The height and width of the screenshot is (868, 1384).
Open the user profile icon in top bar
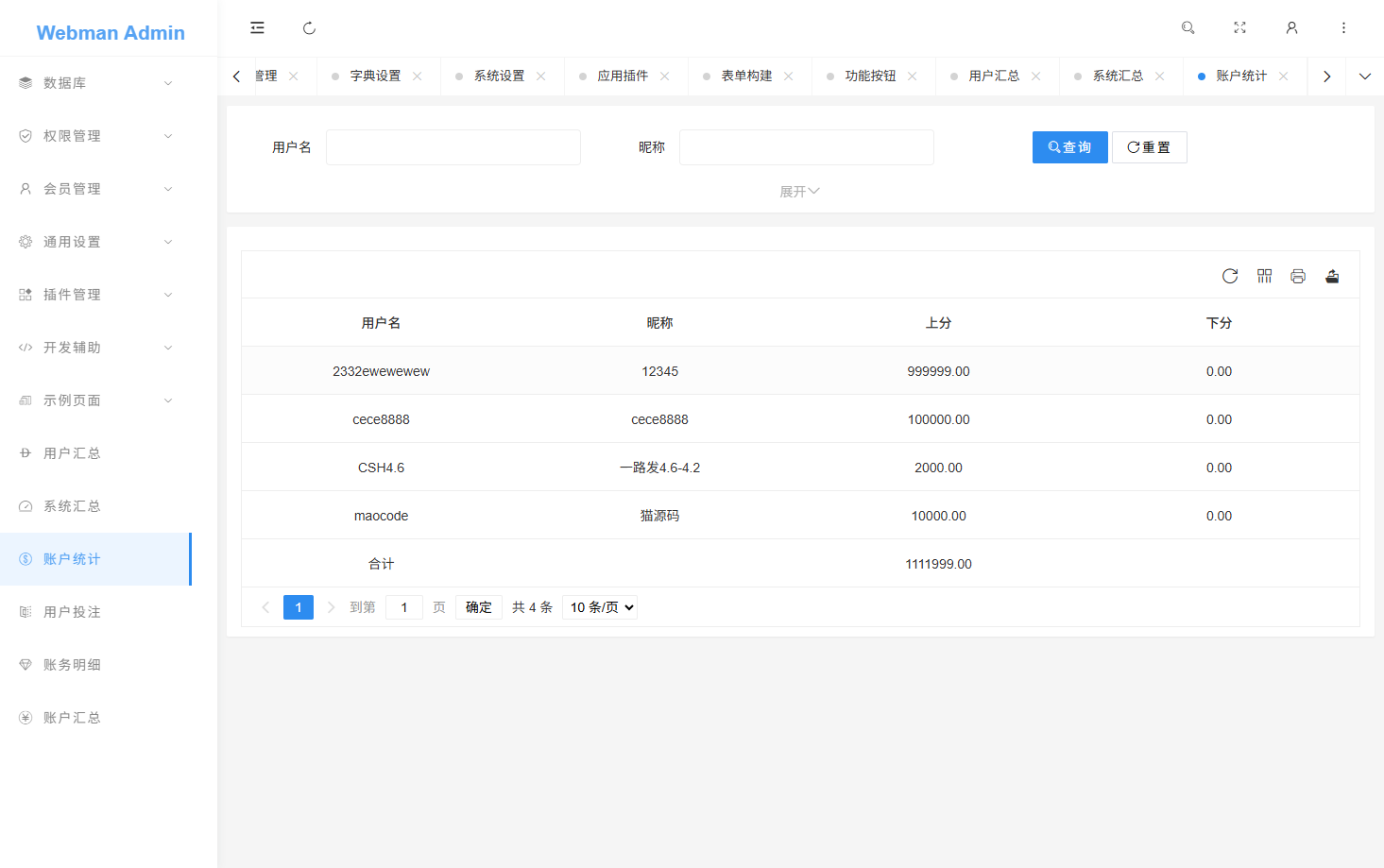1291,28
